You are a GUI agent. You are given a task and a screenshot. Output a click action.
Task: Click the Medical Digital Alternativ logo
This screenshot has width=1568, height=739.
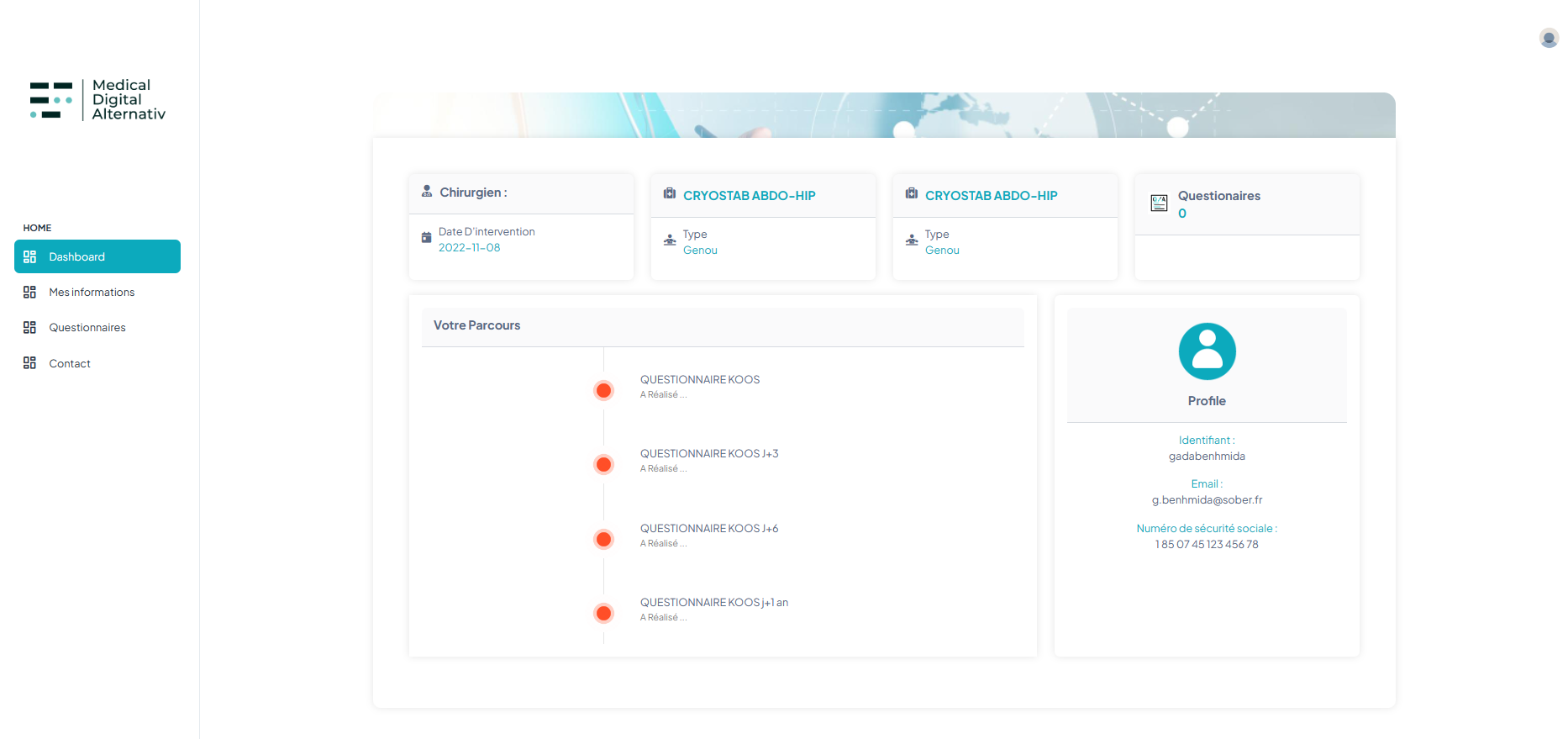tap(97, 100)
